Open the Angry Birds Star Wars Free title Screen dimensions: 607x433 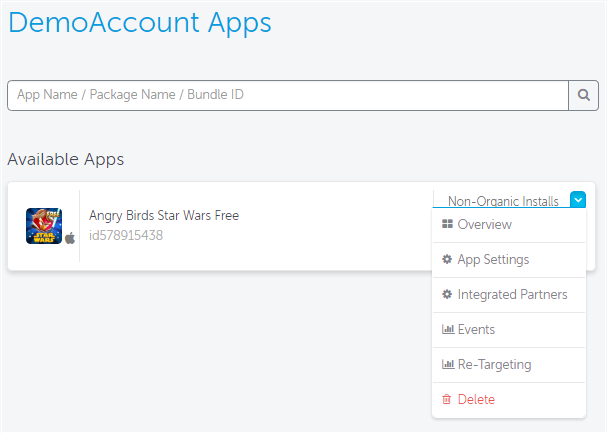pos(164,216)
